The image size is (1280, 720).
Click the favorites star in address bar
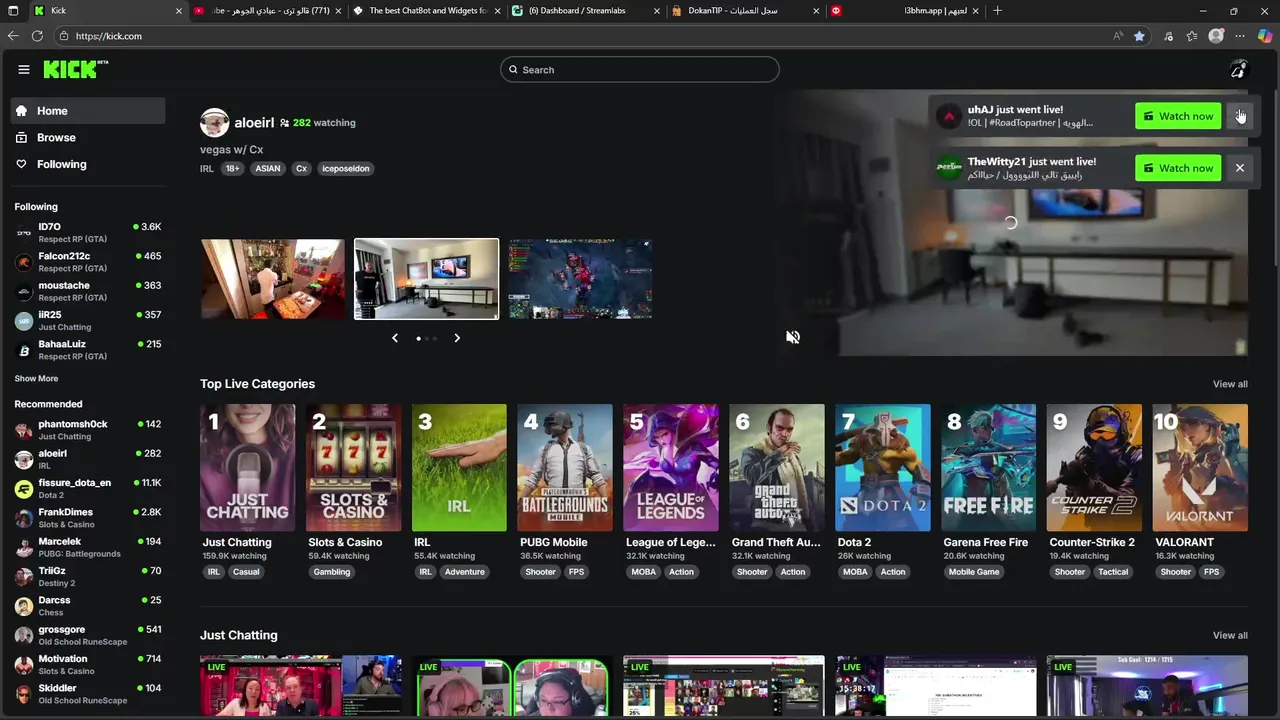coord(1140,36)
